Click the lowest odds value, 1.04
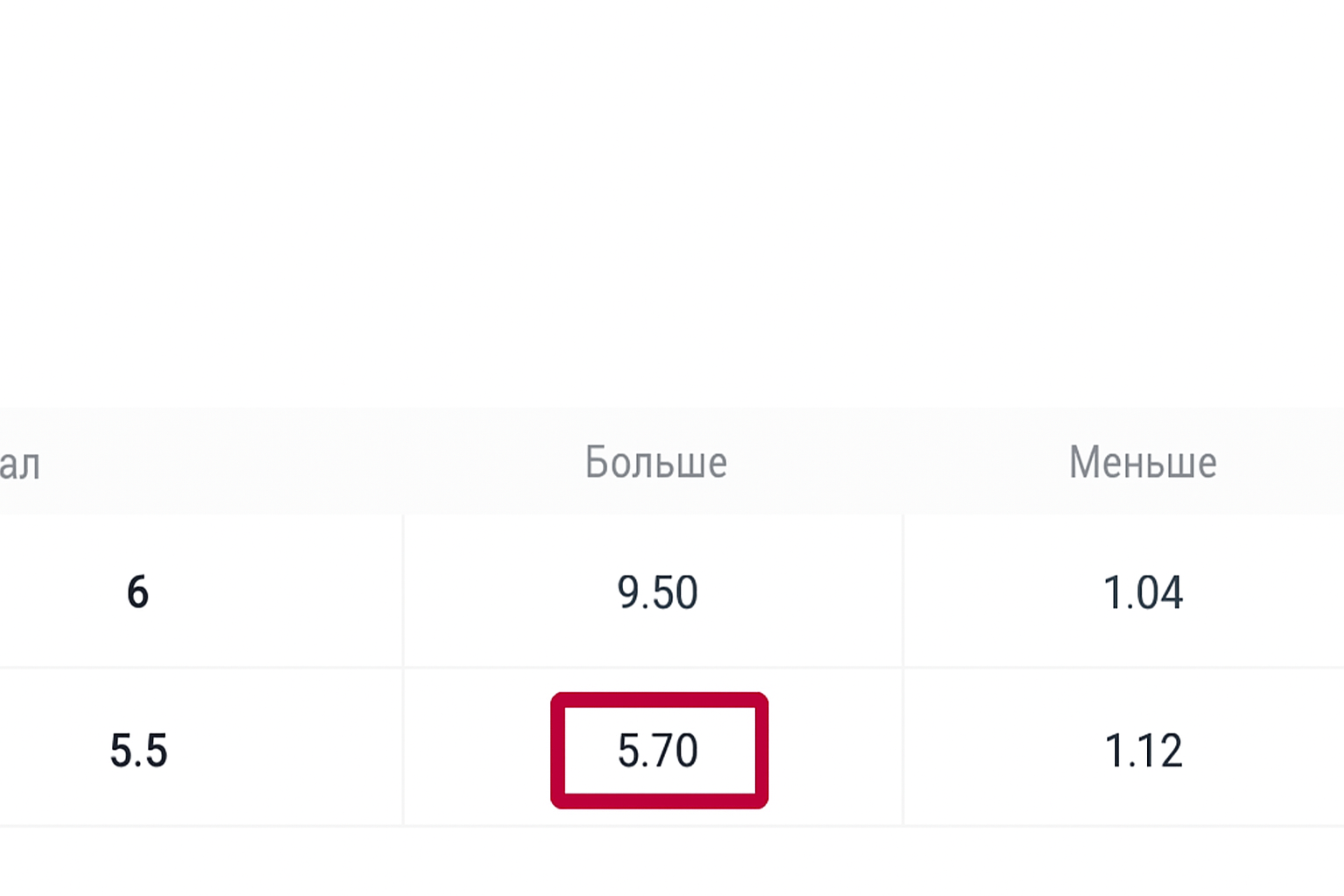 (1143, 592)
